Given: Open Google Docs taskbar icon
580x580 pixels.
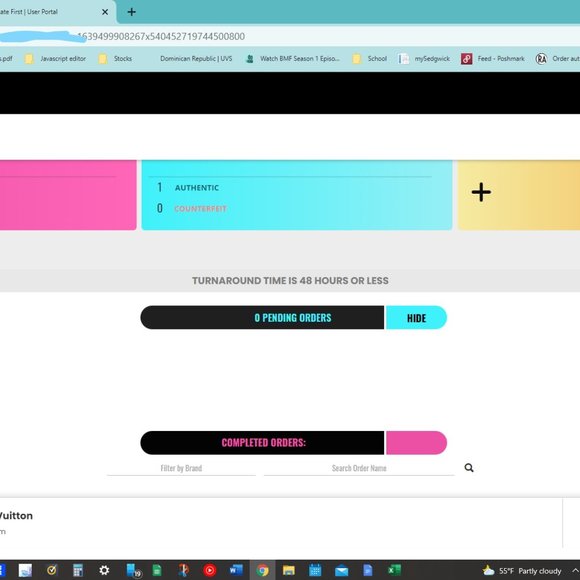Looking at the screenshot, I should point(368,570).
